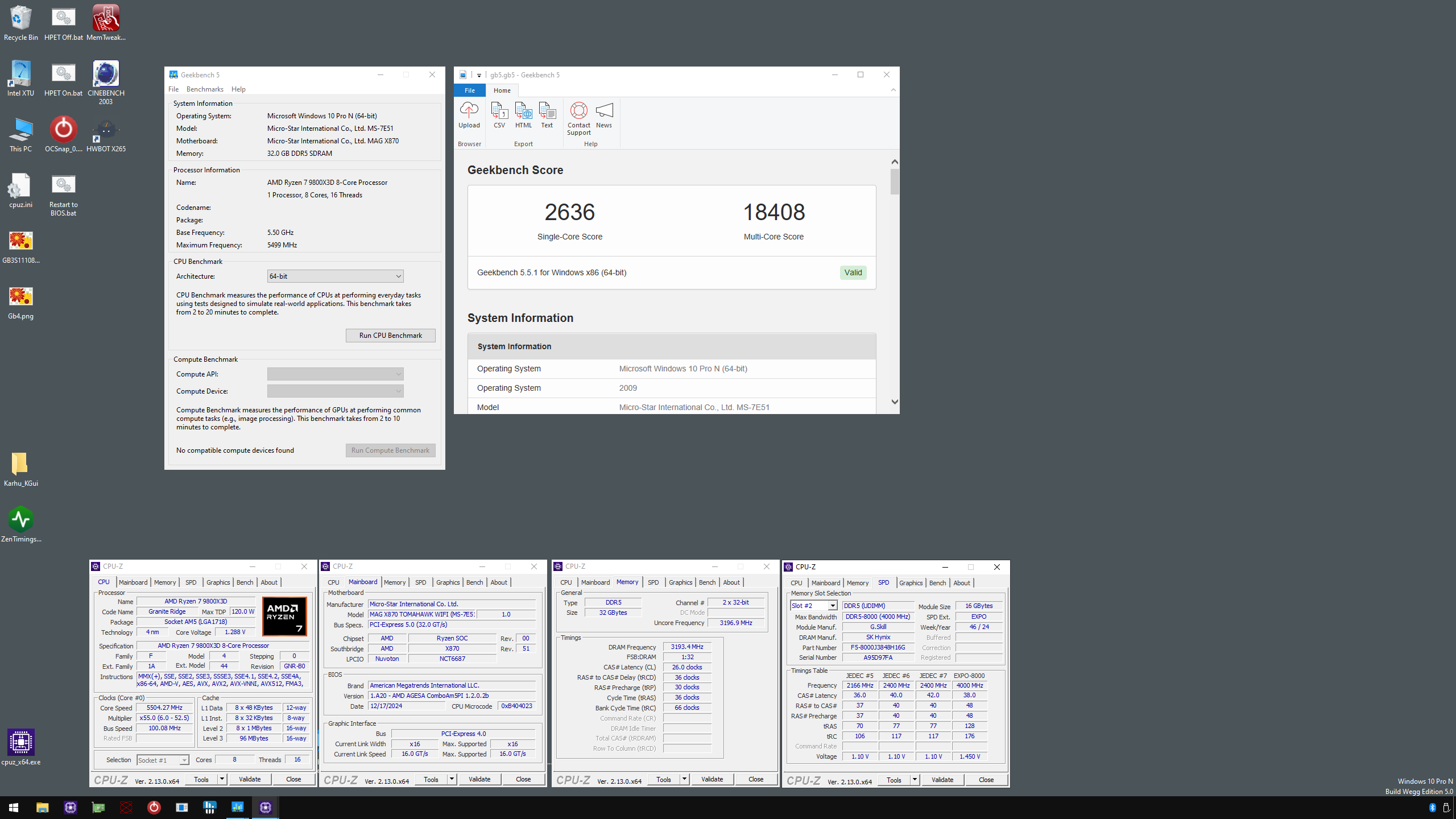Switch to Mainboard tab in CPU tab CPU-Z window

pyautogui.click(x=133, y=582)
